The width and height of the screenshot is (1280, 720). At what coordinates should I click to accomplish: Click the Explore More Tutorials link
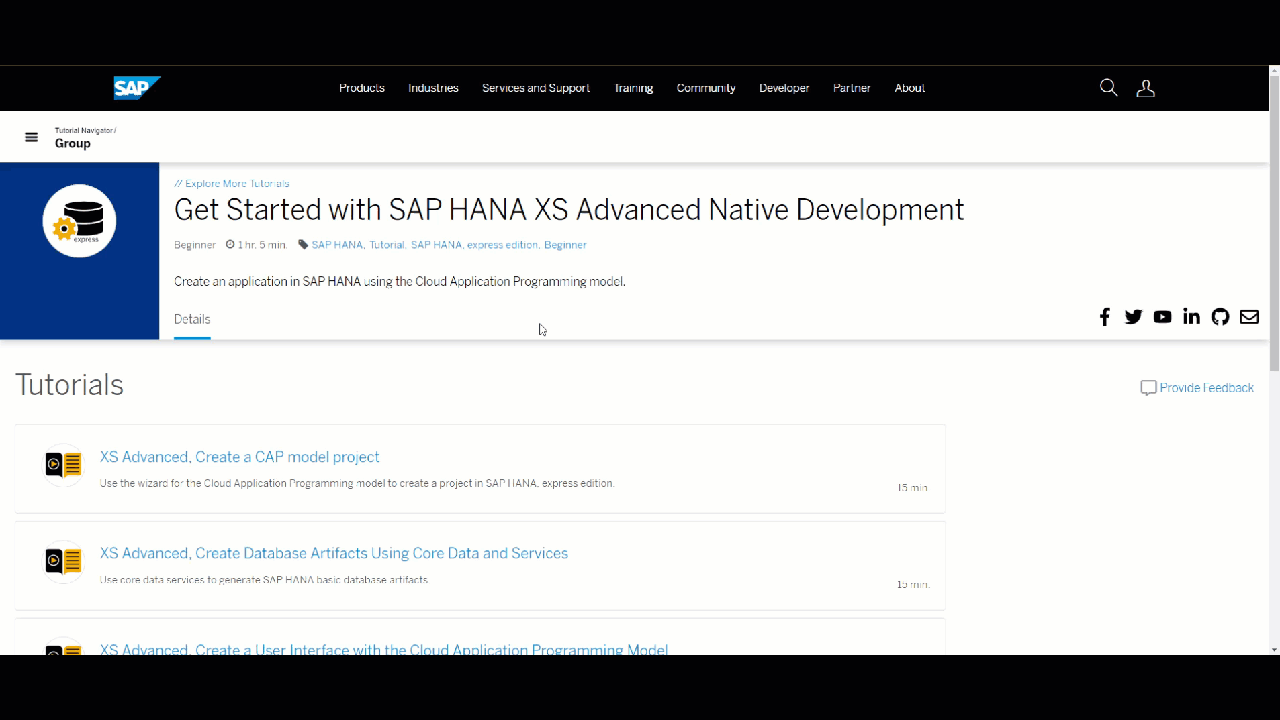point(232,184)
